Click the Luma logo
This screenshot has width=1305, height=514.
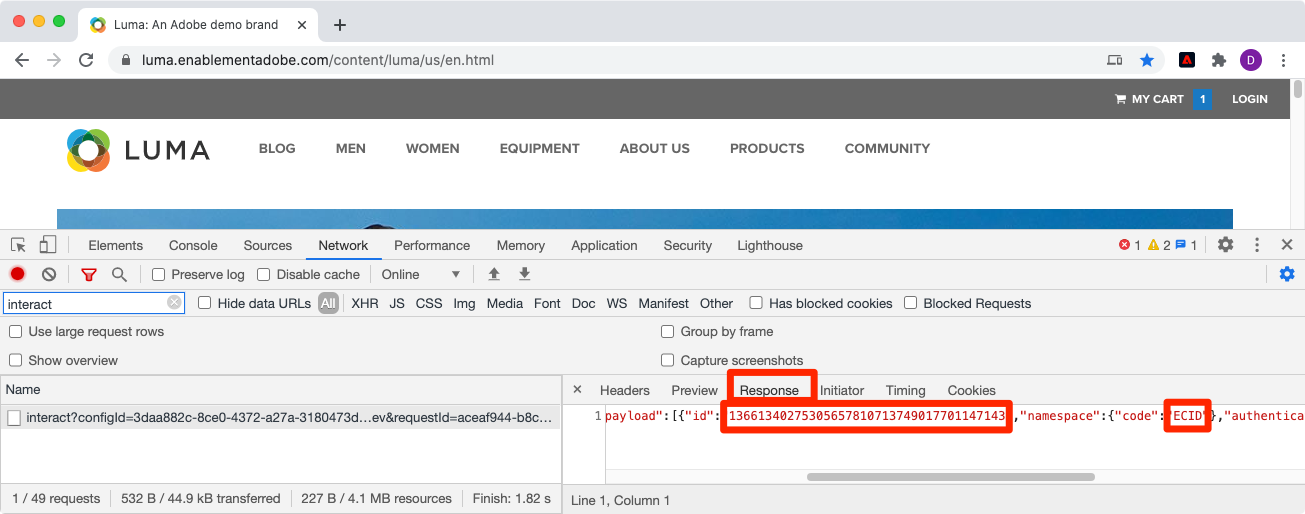138,150
